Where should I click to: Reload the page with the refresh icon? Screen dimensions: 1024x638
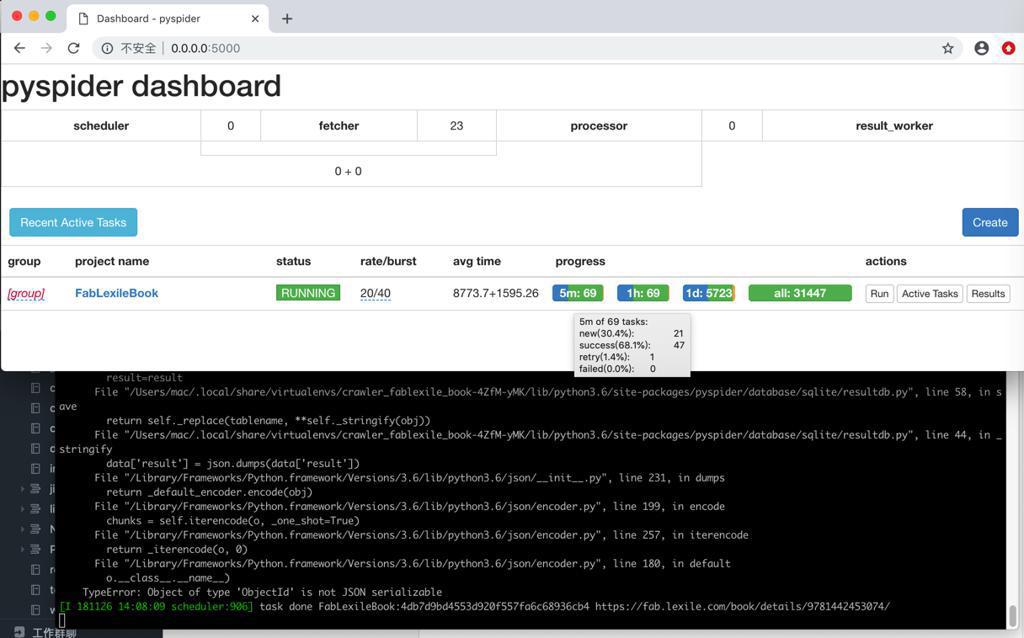(73, 48)
